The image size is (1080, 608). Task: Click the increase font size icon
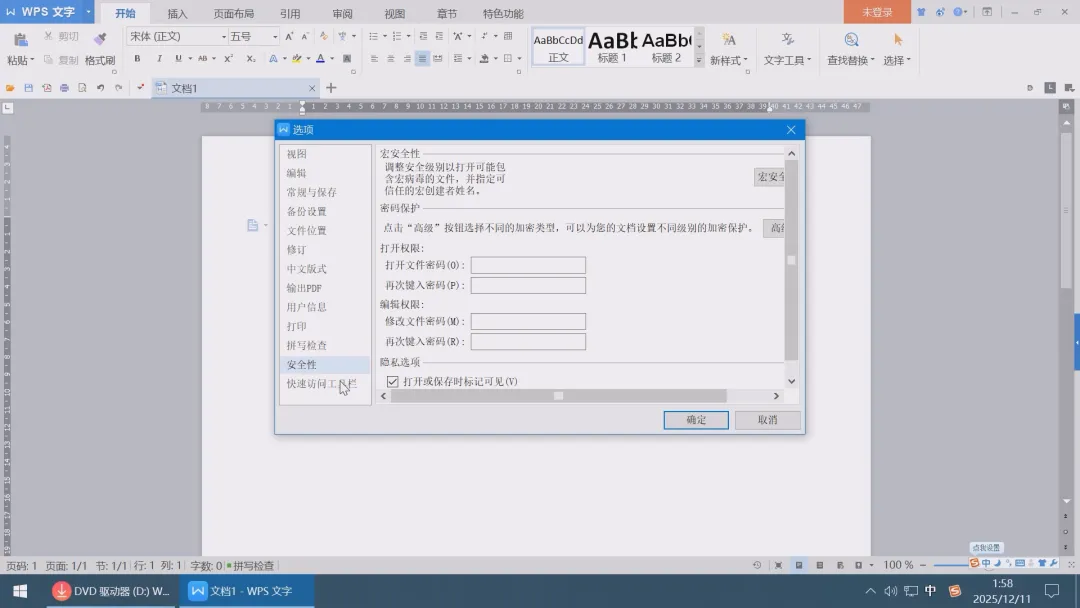[x=289, y=36]
